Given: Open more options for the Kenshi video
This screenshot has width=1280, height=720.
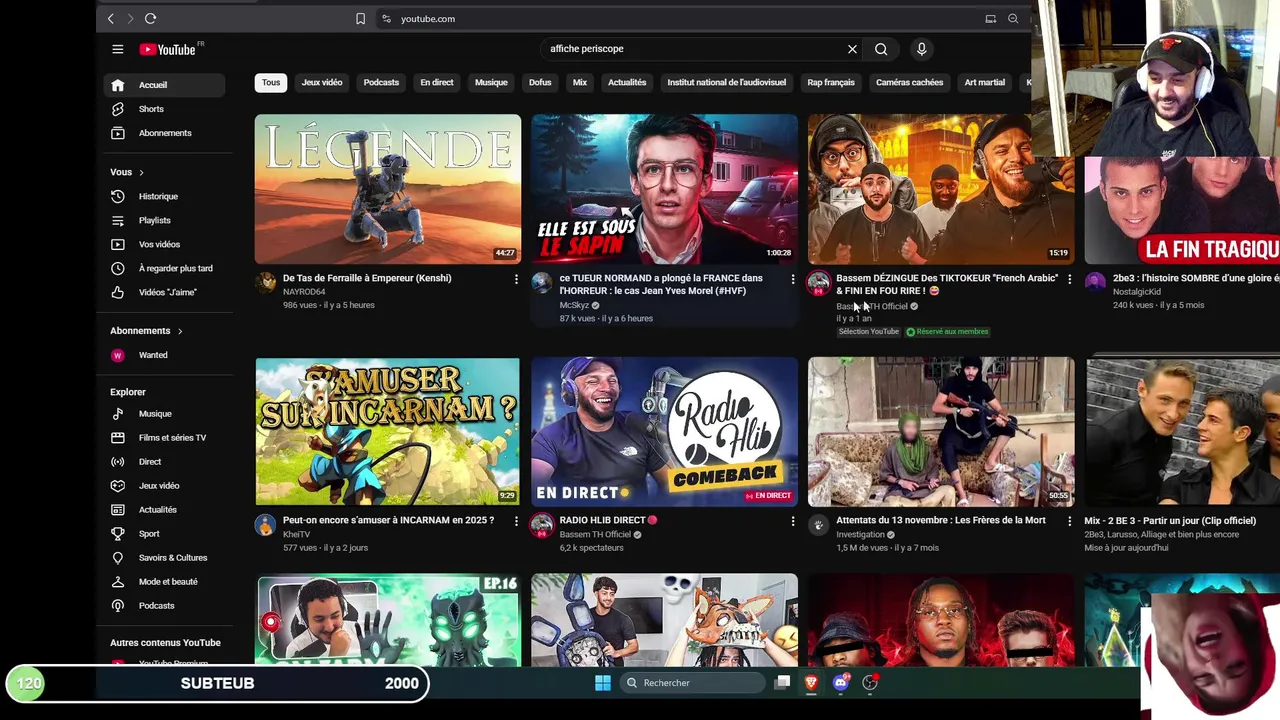Looking at the screenshot, I should 516,279.
